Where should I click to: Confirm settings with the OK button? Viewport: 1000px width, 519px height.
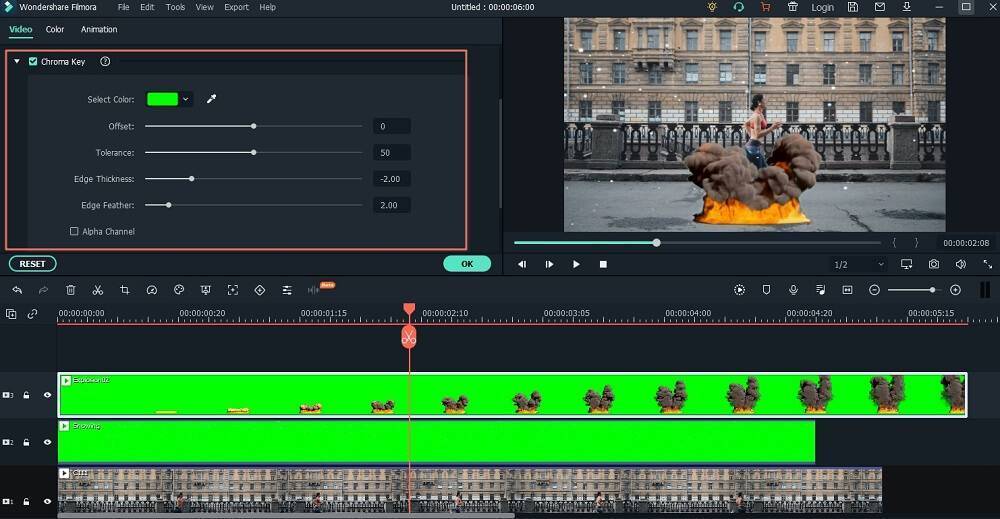tap(467, 264)
